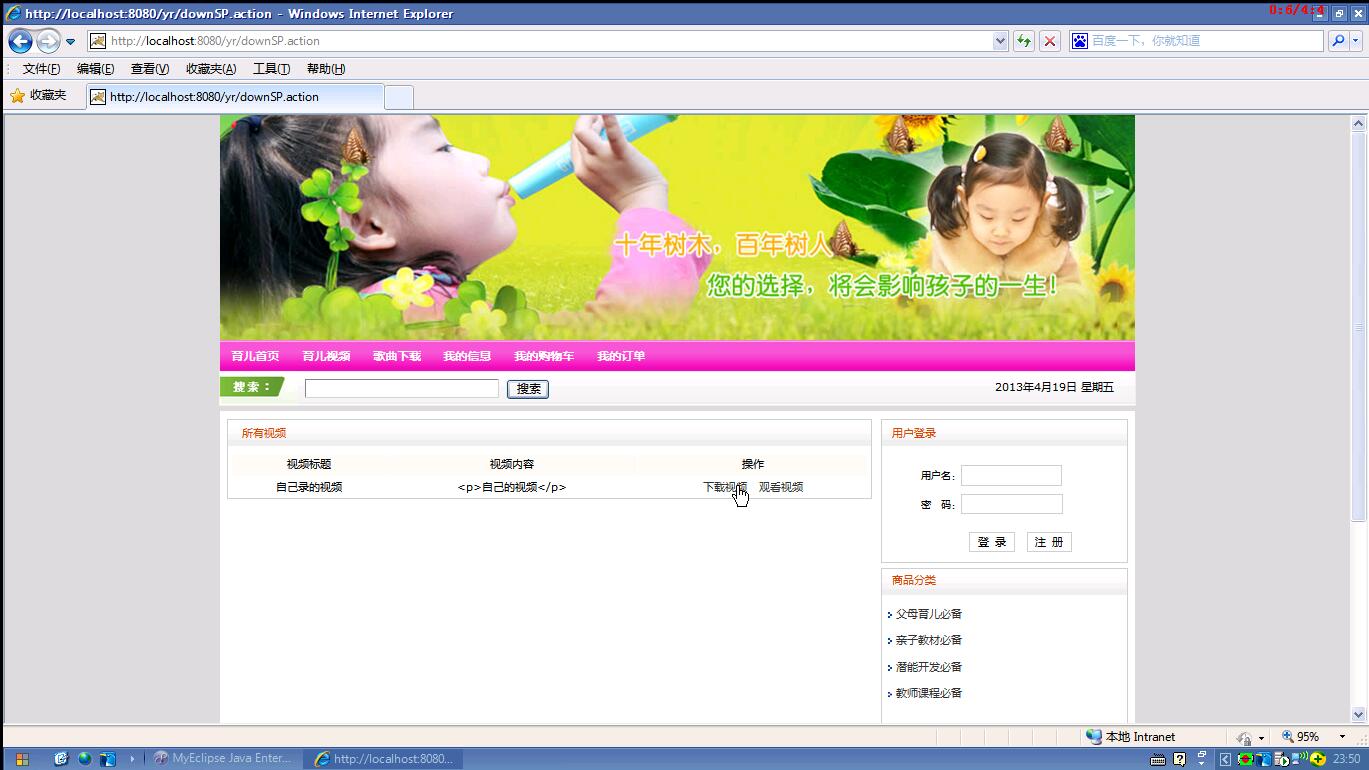Open the 工具(T) menu
The height and width of the screenshot is (770, 1369).
tap(271, 69)
